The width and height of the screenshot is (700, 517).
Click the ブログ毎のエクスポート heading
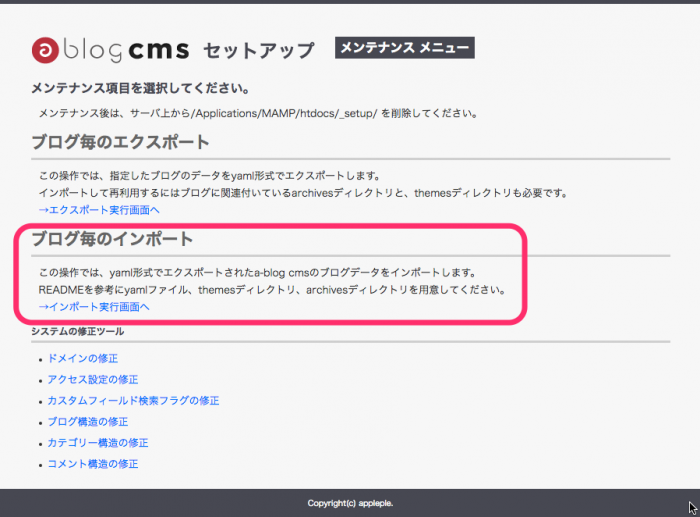click(121, 142)
